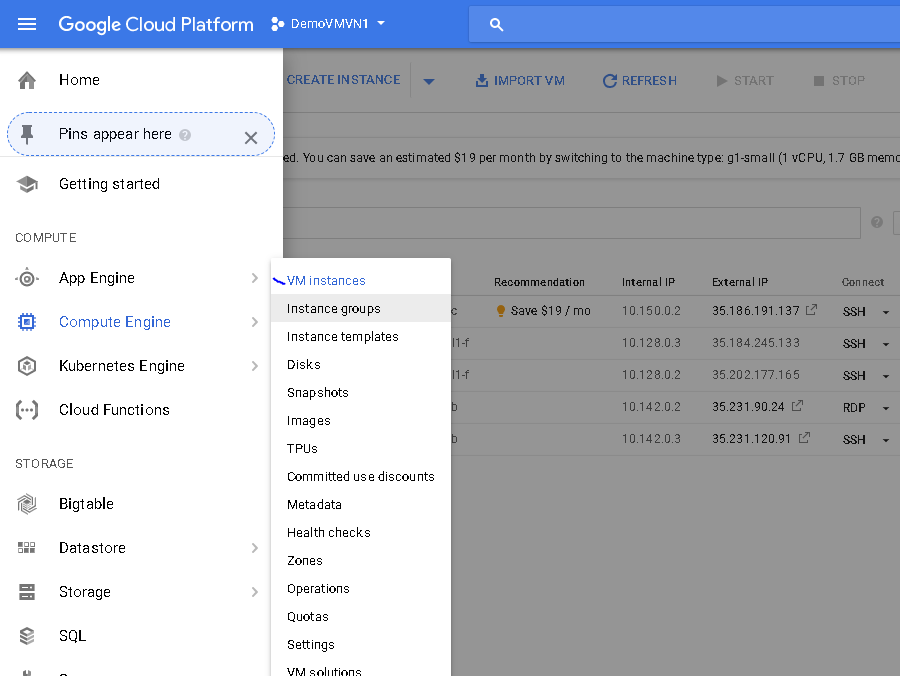Viewport: 900px width, 676px height.
Task: Expand the CREATE INSTANCE dropdown arrow
Action: (430, 80)
